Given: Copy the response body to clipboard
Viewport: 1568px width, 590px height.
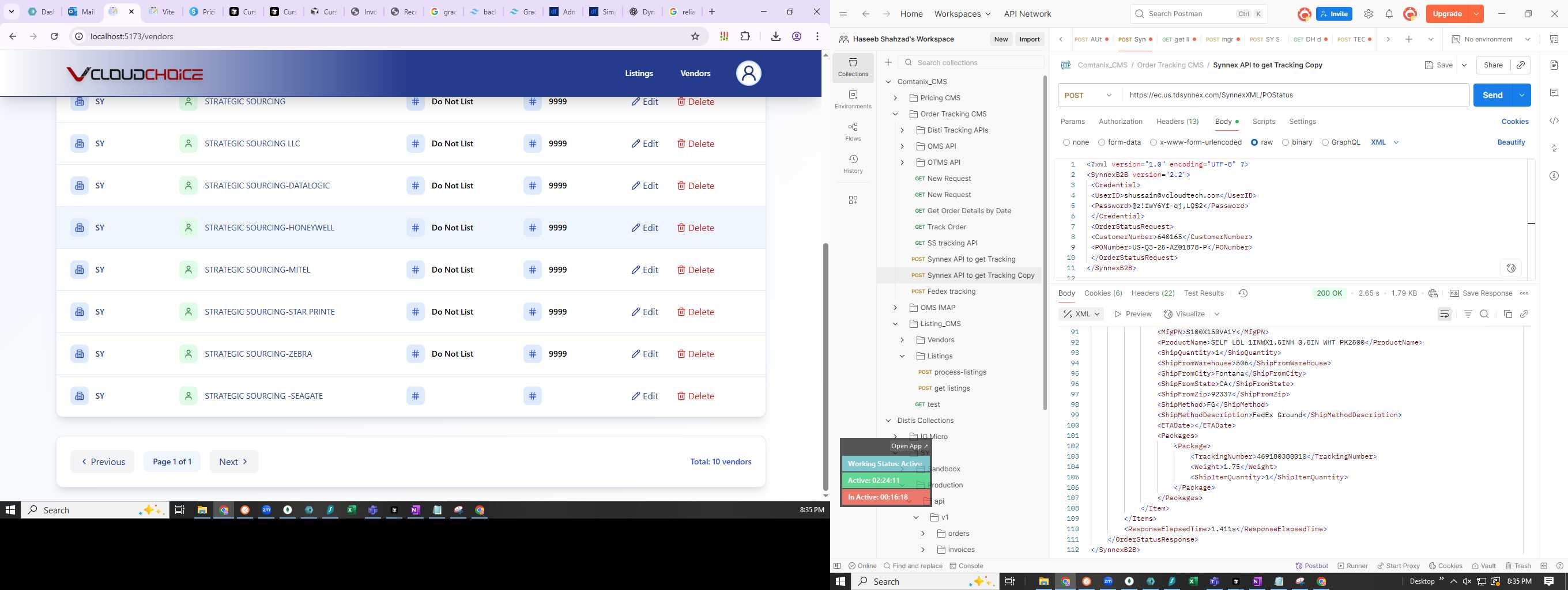Looking at the screenshot, I should tap(1507, 314).
